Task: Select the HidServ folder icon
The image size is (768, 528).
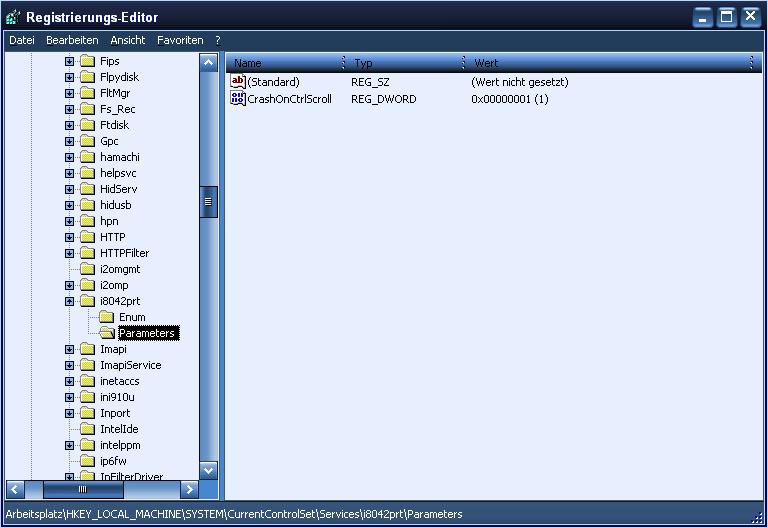Action: tap(87, 189)
